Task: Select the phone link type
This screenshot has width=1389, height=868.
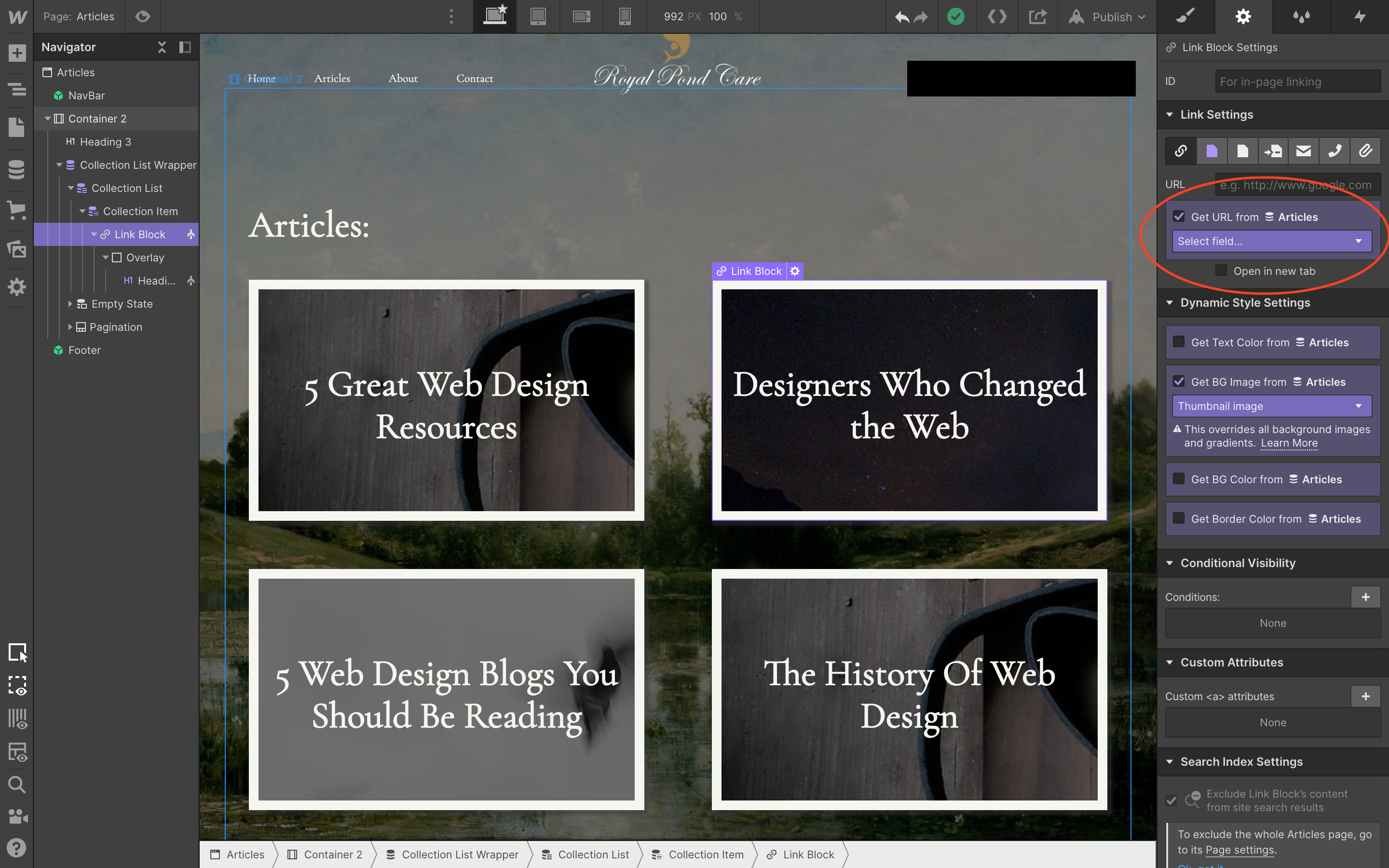Action: click(1335, 150)
